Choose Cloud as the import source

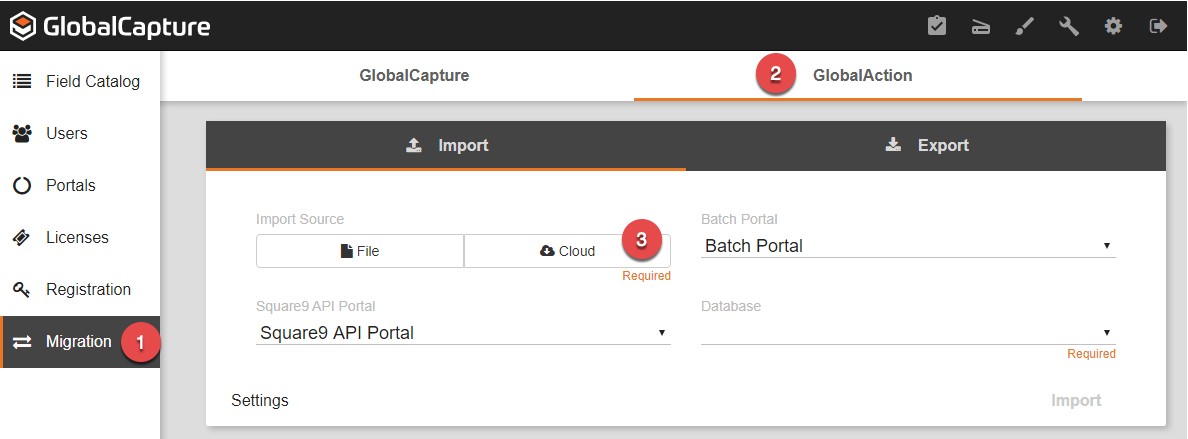click(567, 251)
